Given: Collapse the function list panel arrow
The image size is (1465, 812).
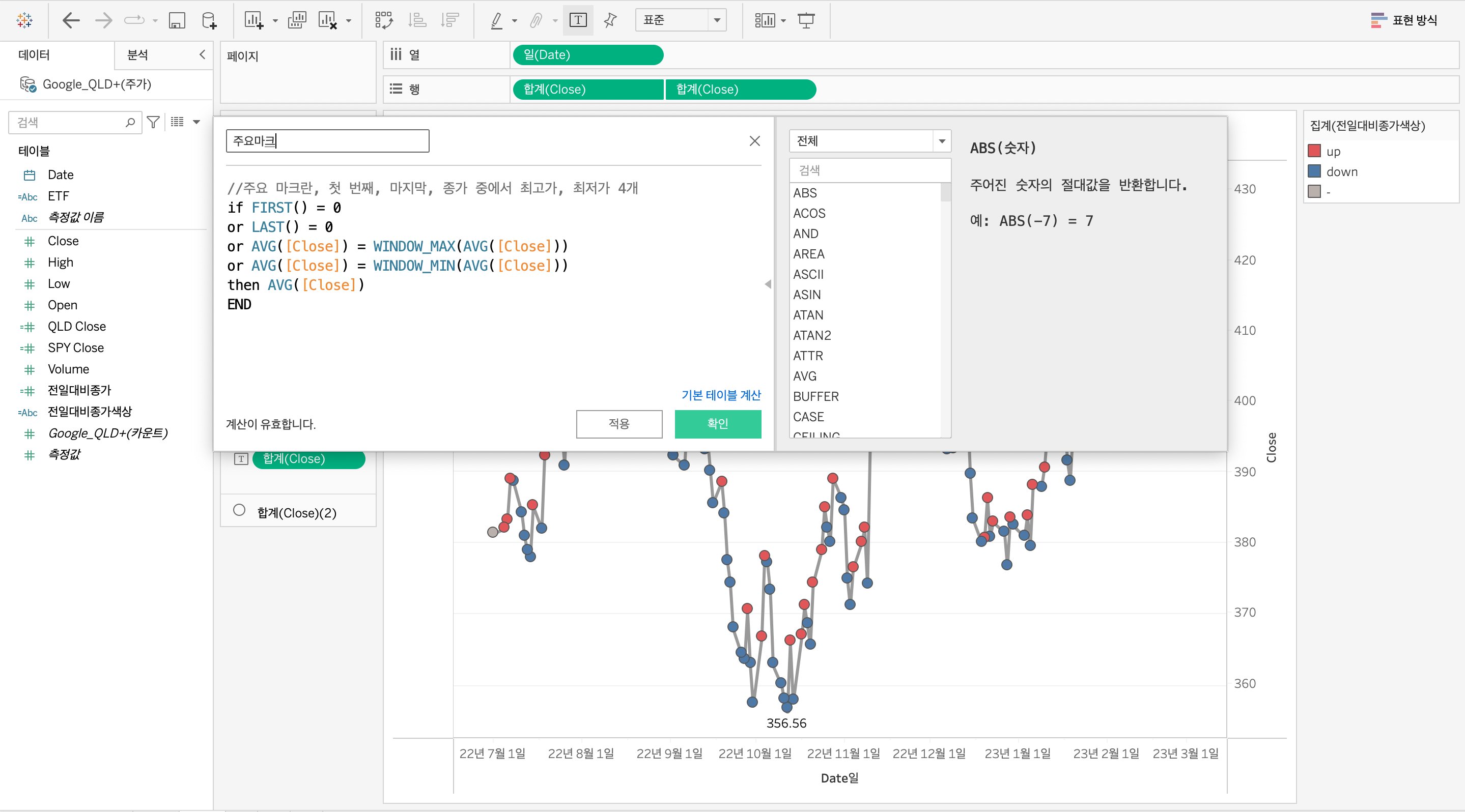Looking at the screenshot, I should (768, 284).
